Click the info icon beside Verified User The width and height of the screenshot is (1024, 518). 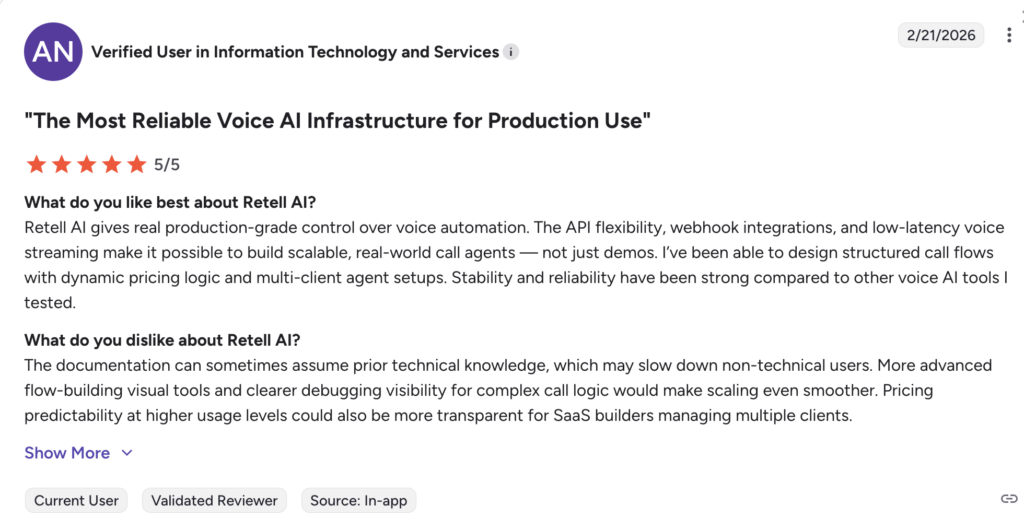511,52
